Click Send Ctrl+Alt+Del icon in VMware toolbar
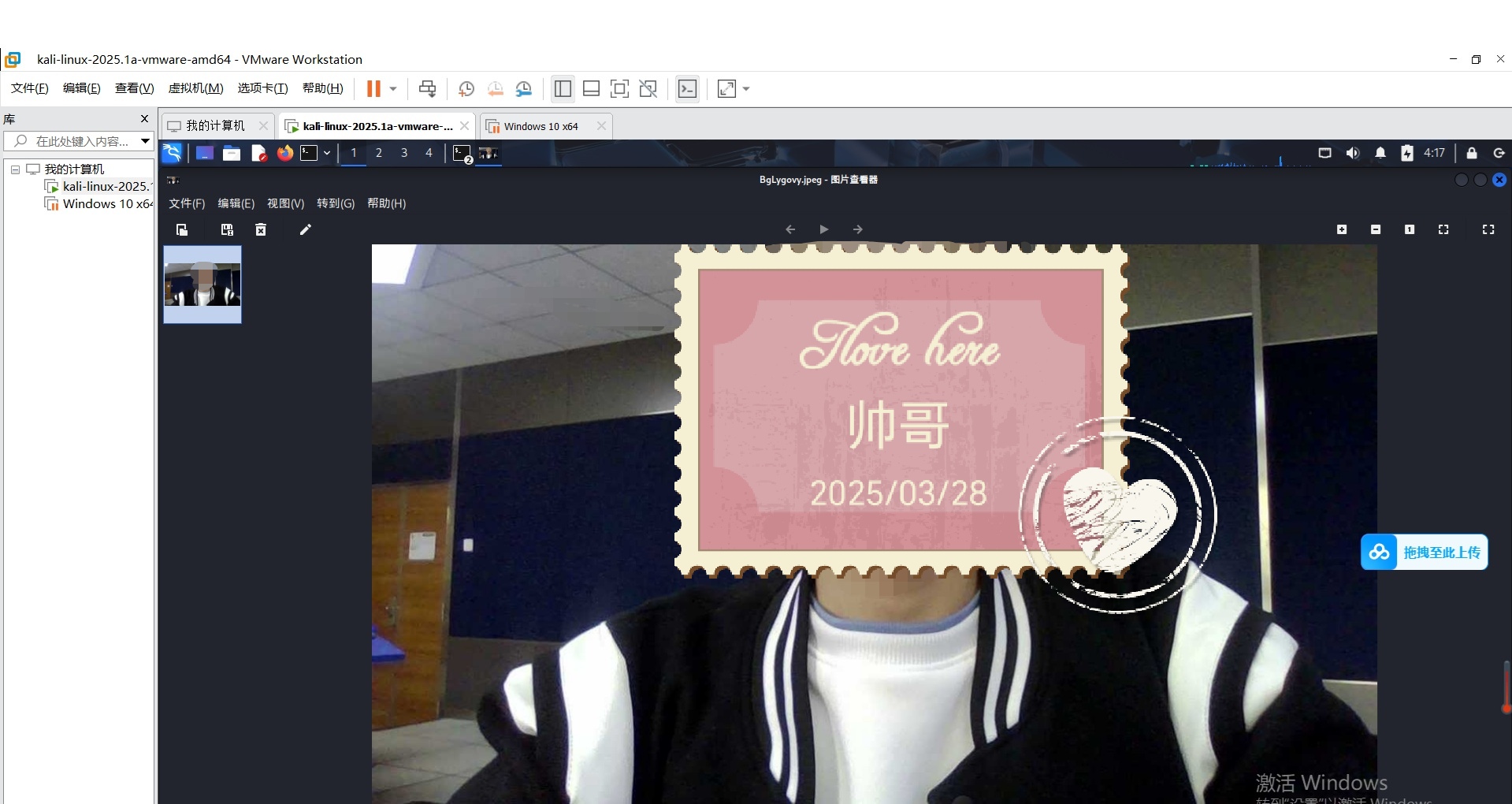The height and width of the screenshot is (804, 1512). (427, 89)
